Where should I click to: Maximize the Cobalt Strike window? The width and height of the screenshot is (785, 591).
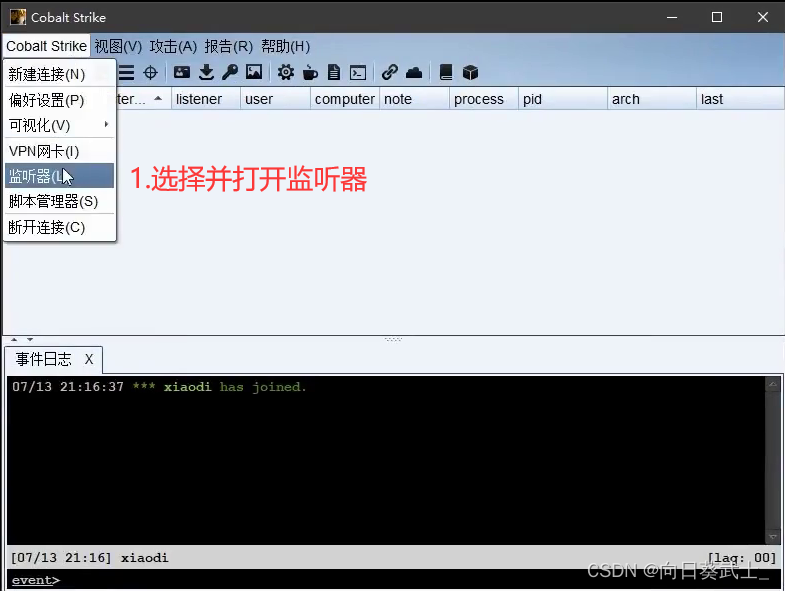717,17
